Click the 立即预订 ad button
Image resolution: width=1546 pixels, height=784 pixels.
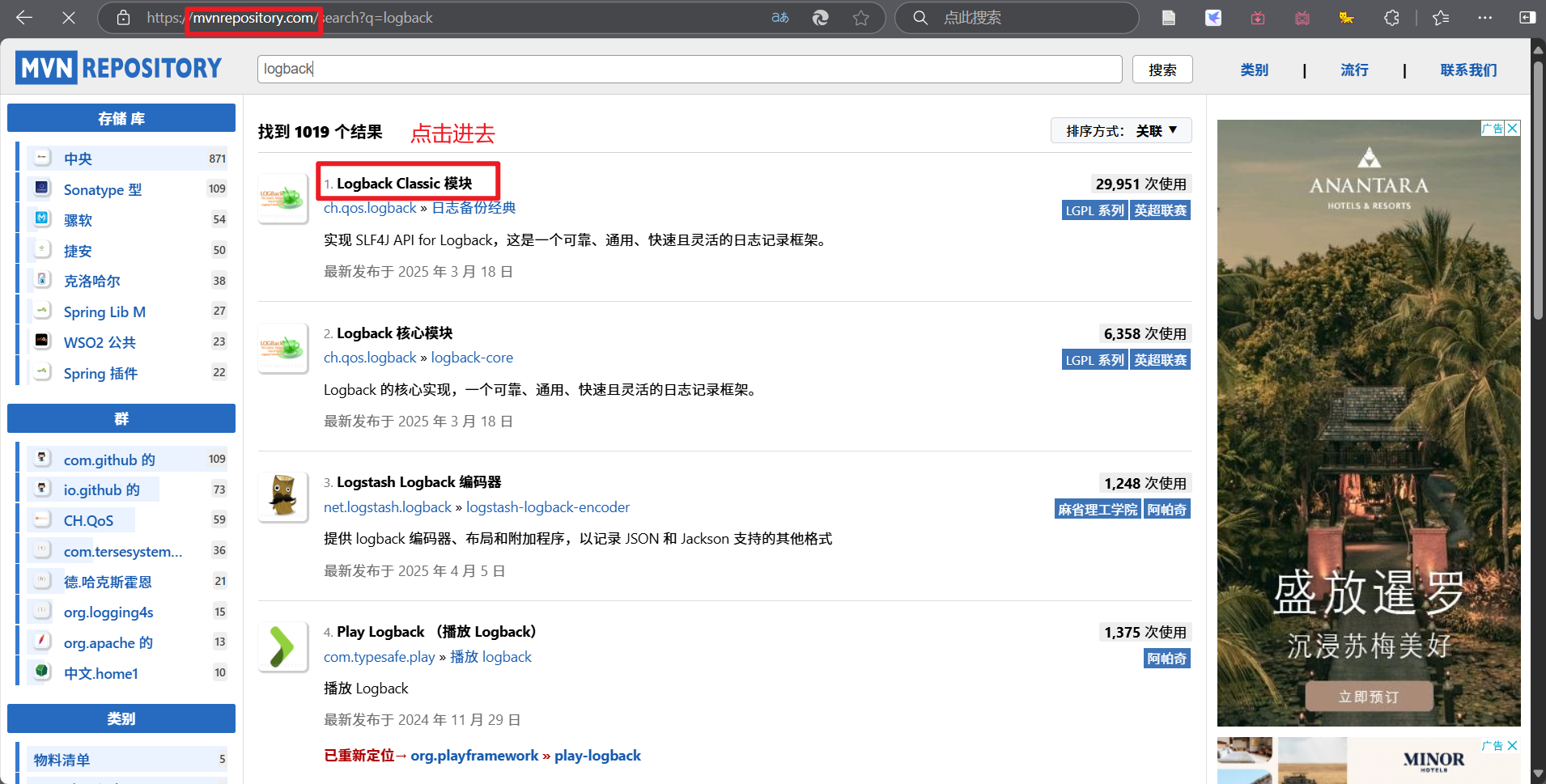[x=1369, y=697]
